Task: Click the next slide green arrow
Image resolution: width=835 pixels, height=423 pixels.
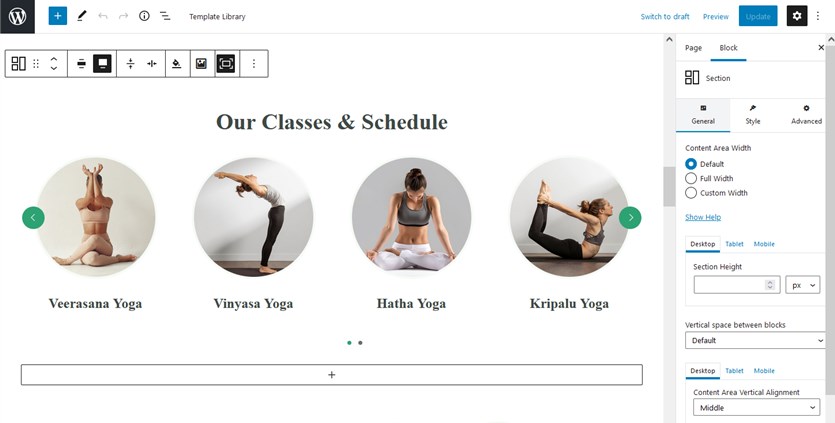Action: point(630,217)
